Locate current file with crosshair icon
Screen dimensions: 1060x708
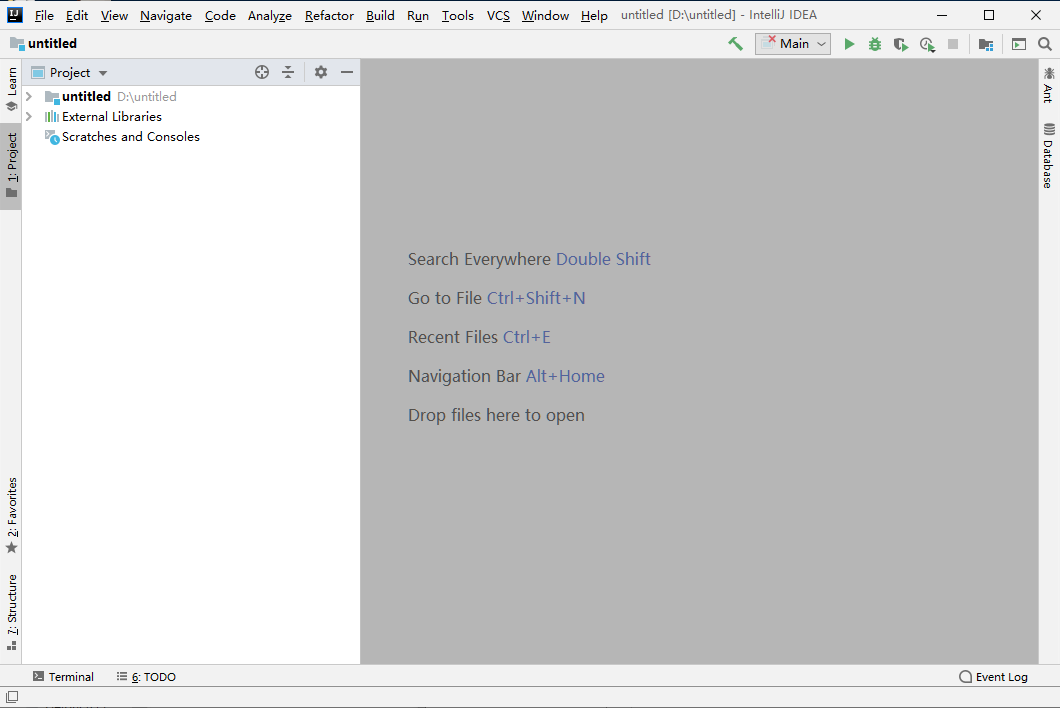(262, 72)
